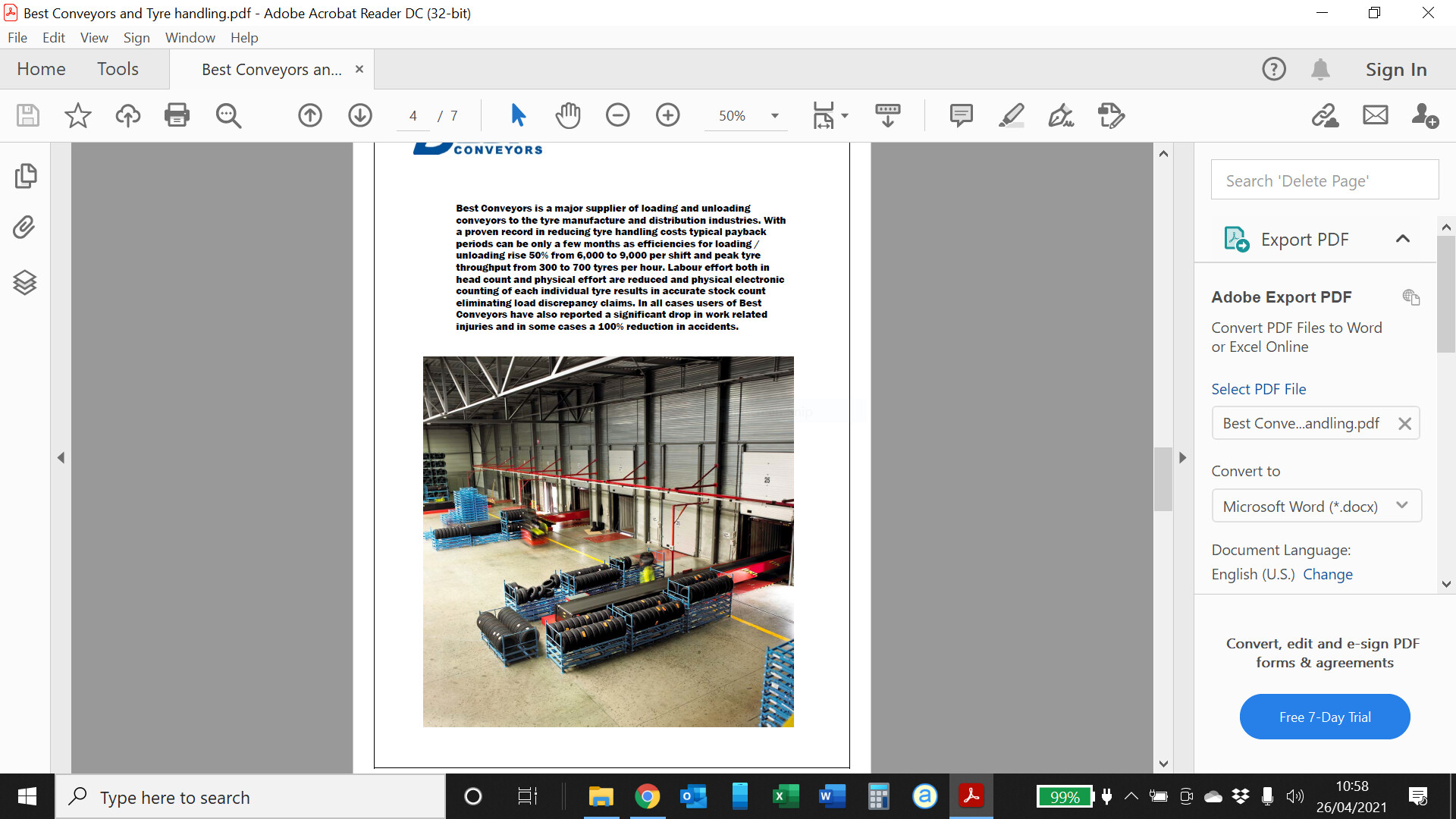Image resolution: width=1456 pixels, height=819 pixels.
Task: Switch to the Tools tab
Action: 118,69
